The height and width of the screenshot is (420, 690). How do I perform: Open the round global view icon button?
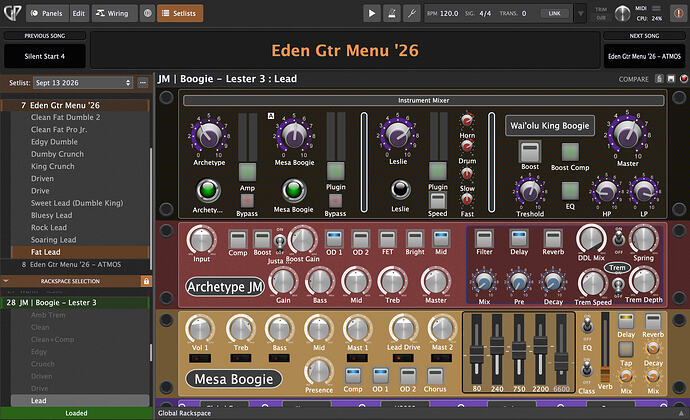(147, 13)
